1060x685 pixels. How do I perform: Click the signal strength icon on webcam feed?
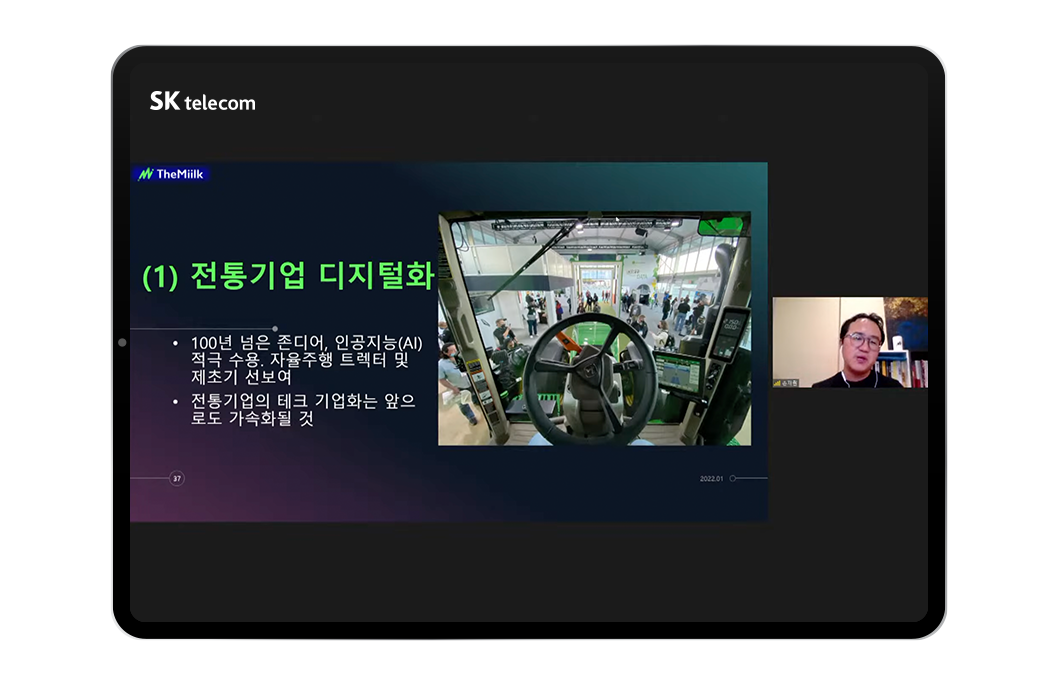[777, 382]
